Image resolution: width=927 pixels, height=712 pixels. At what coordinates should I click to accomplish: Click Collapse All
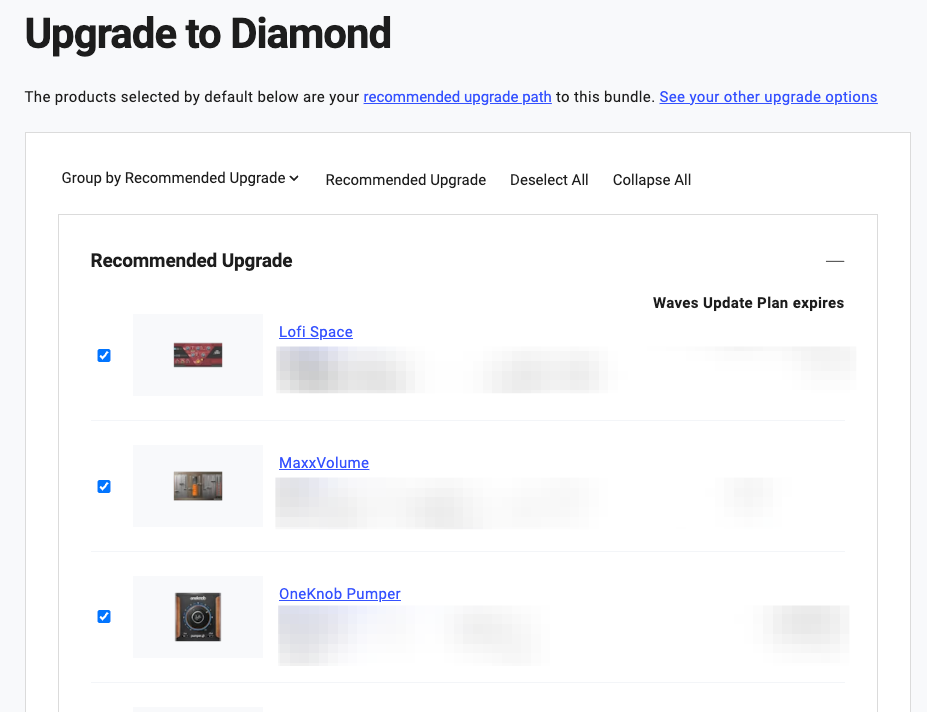point(652,180)
